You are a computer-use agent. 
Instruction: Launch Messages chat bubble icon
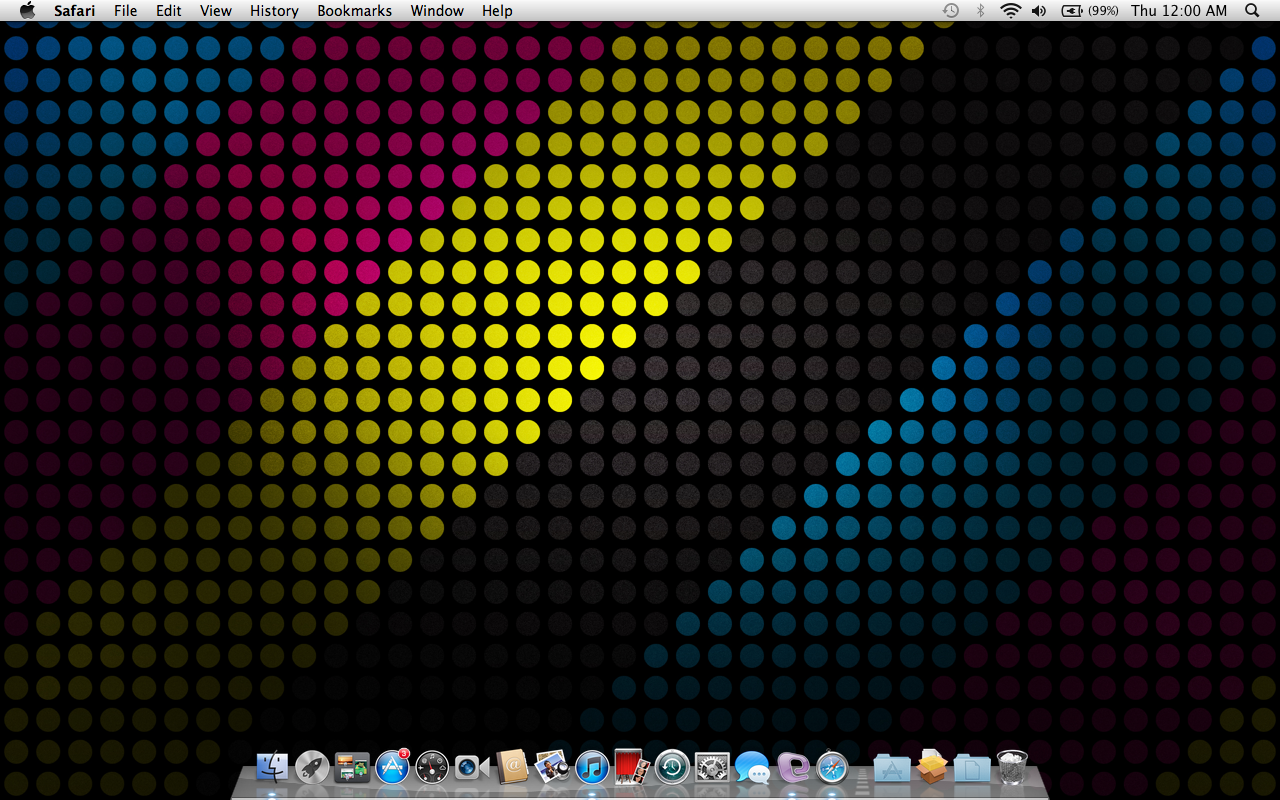(752, 767)
